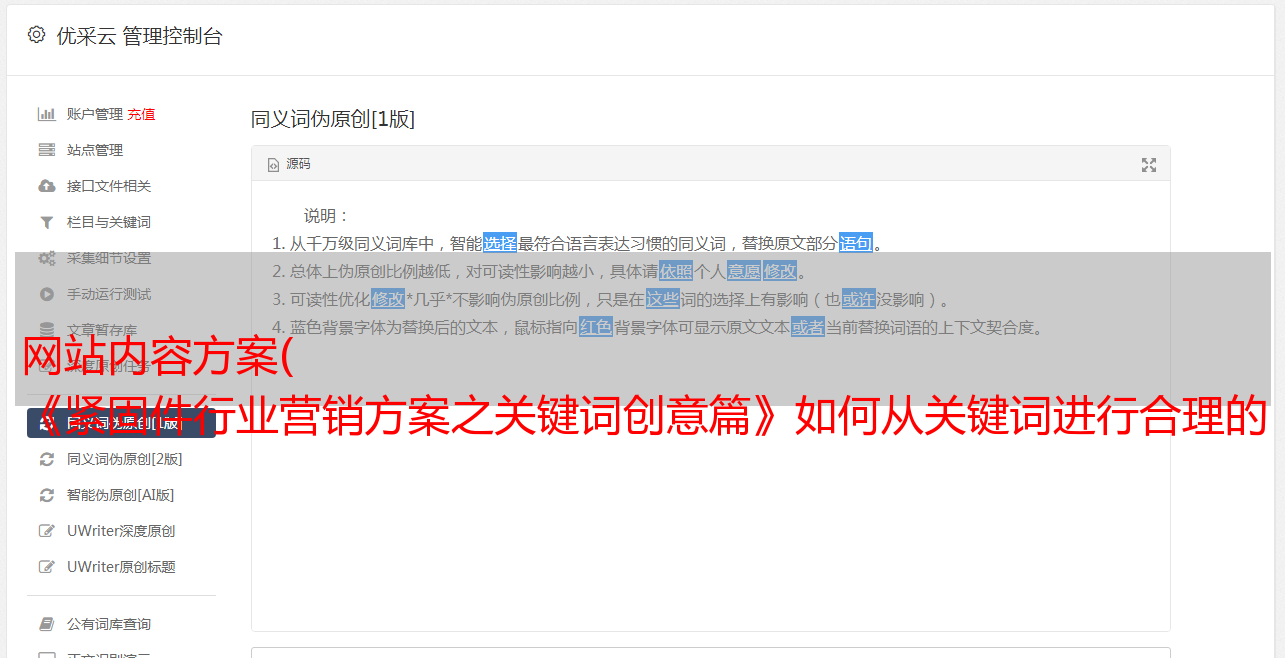1285x658 pixels.
Task: Click the book icon for 公有词库查询
Action: point(46,624)
